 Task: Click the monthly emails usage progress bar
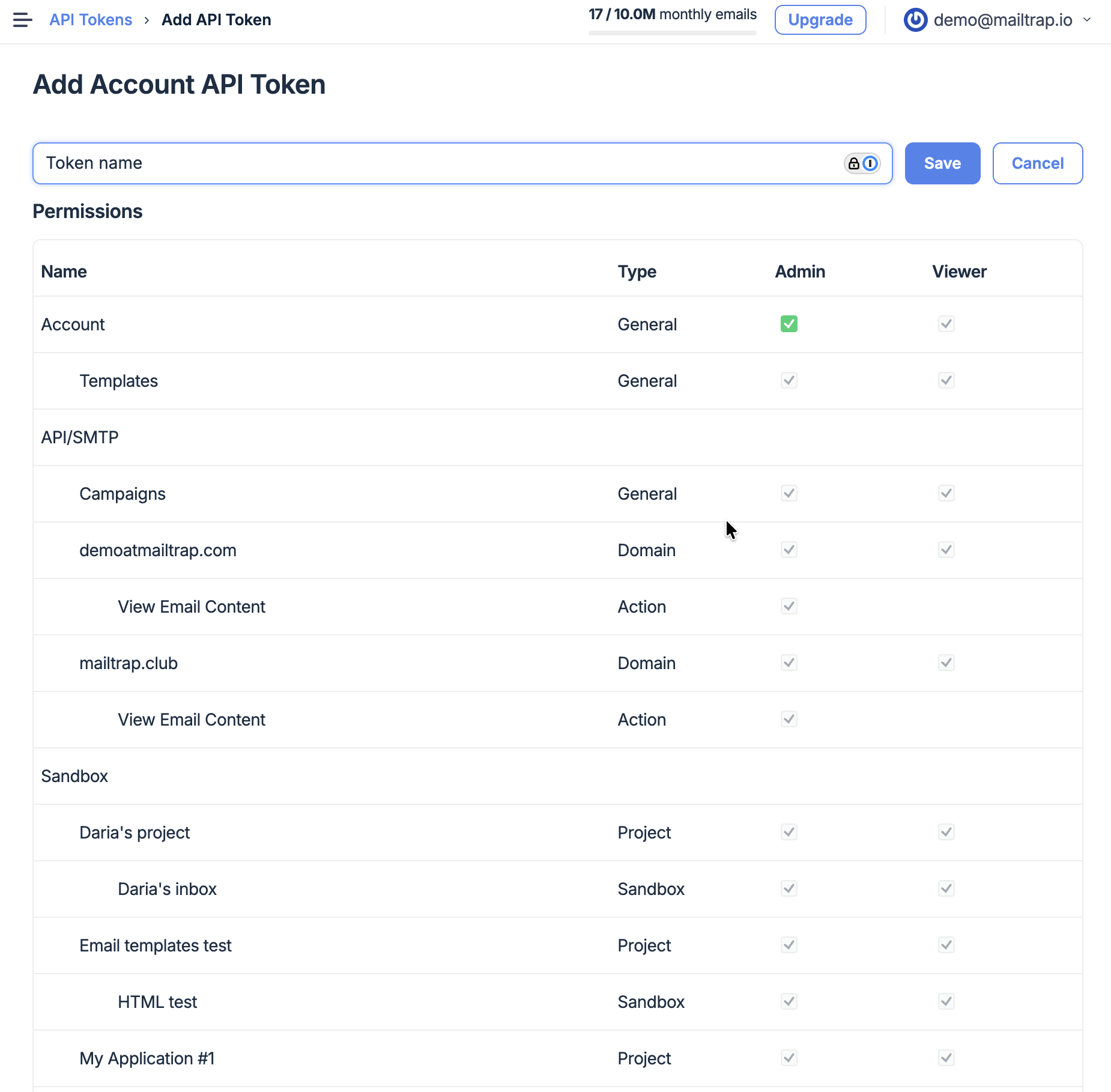[672, 33]
